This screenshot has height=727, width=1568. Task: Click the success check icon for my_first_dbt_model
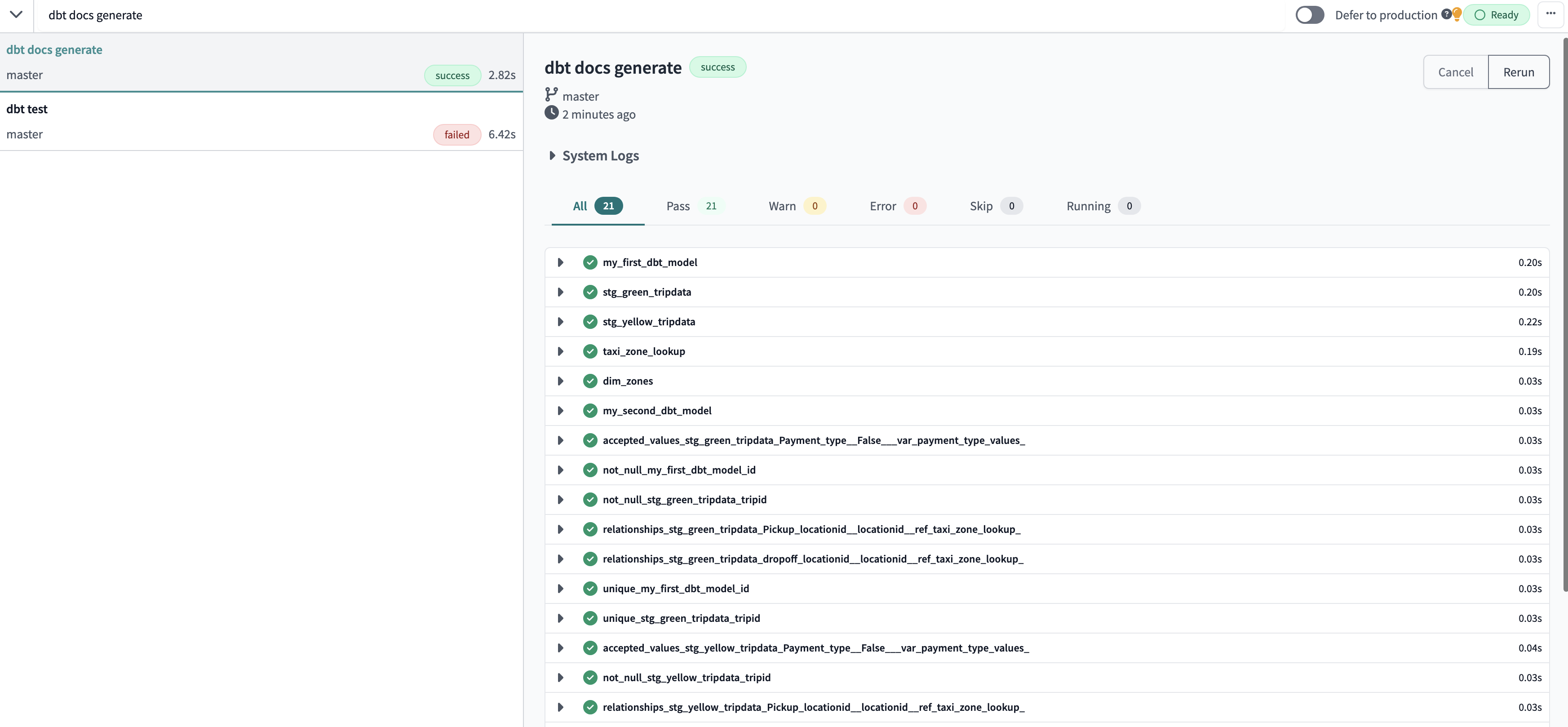click(x=590, y=262)
